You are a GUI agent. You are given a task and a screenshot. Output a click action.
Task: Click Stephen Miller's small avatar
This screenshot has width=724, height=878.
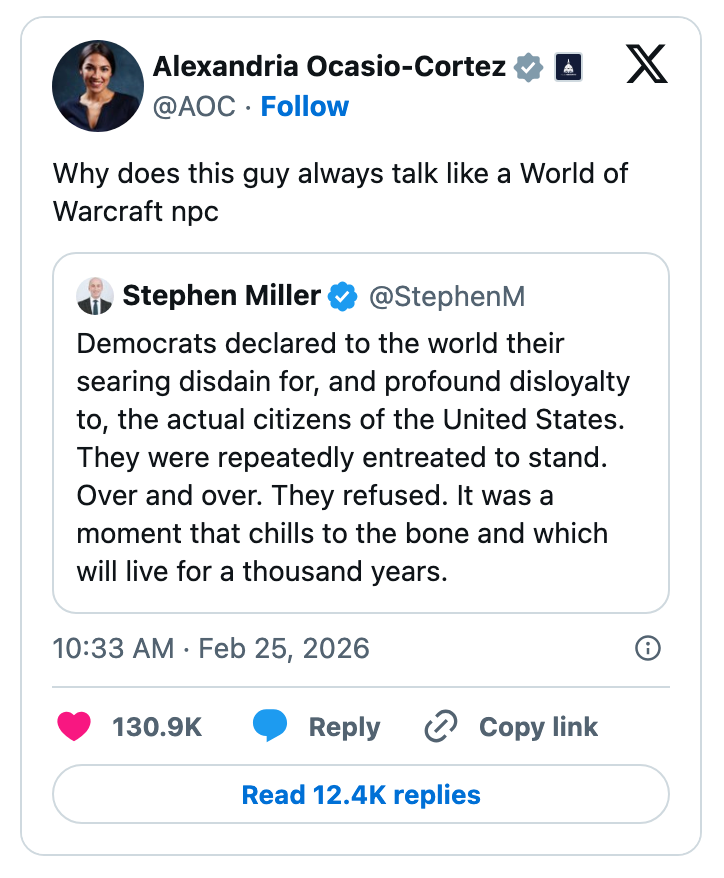point(95,296)
